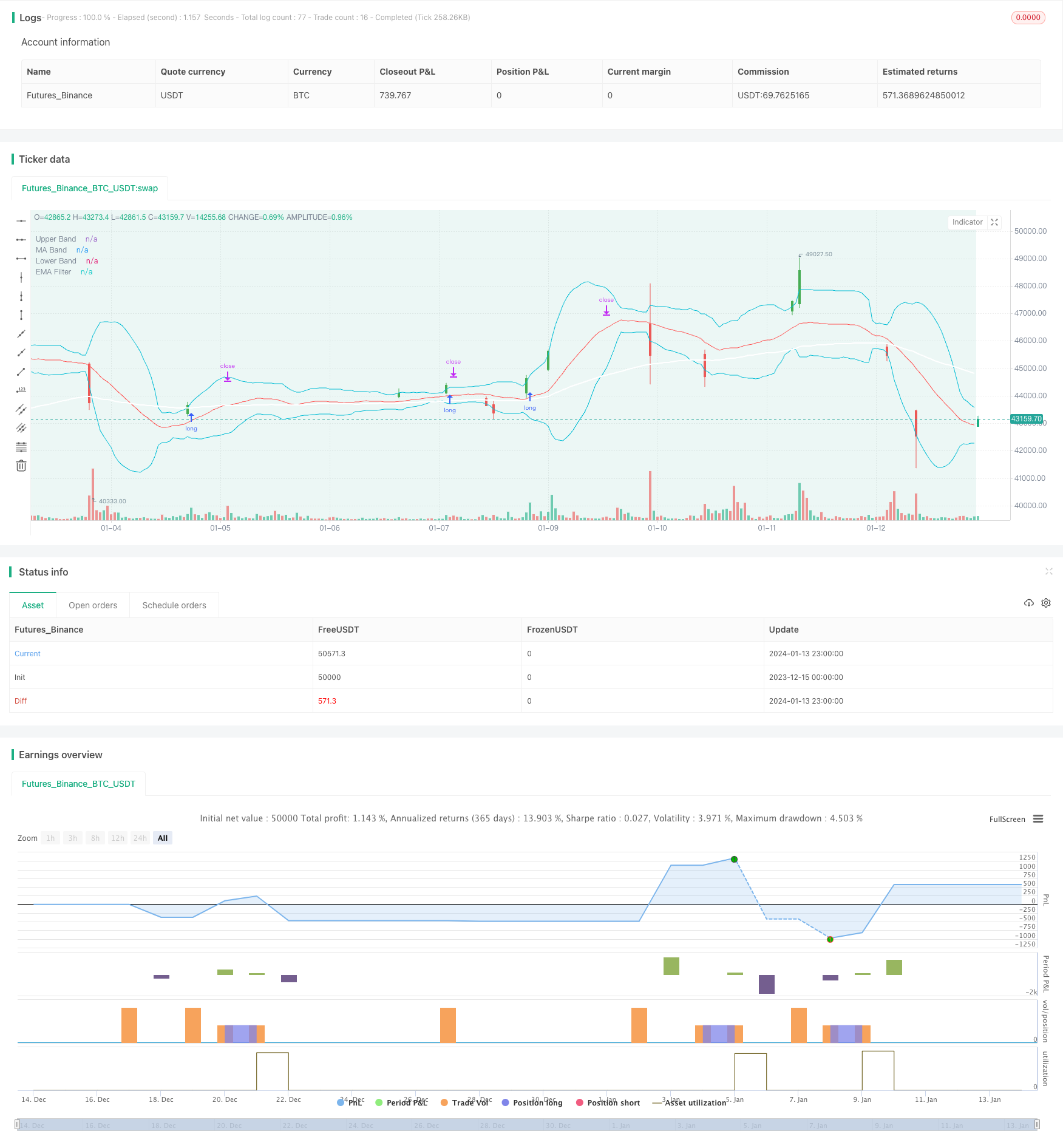Image resolution: width=1063 pixels, height=1148 pixels.
Task: Open the Indicator selector on the chart
Action: pyautogui.click(x=967, y=222)
